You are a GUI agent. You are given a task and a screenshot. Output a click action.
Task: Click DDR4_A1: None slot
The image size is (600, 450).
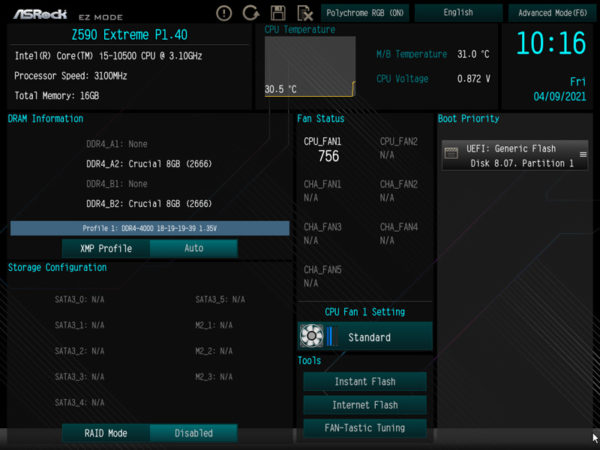pos(117,144)
